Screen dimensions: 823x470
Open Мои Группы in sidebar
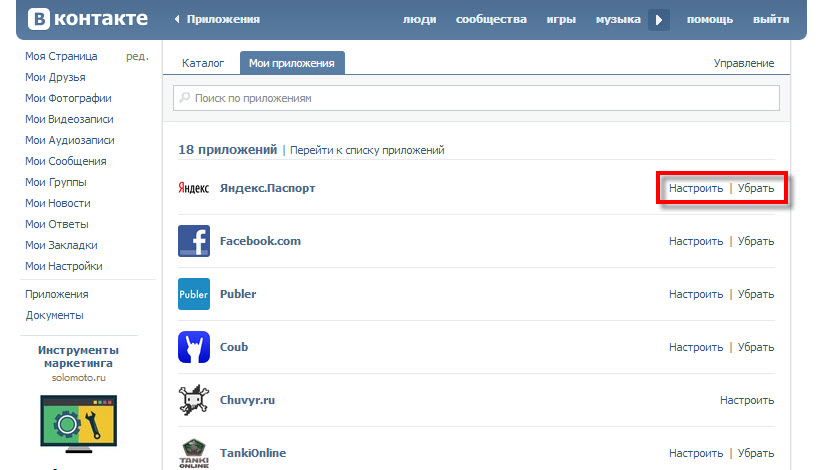point(56,182)
